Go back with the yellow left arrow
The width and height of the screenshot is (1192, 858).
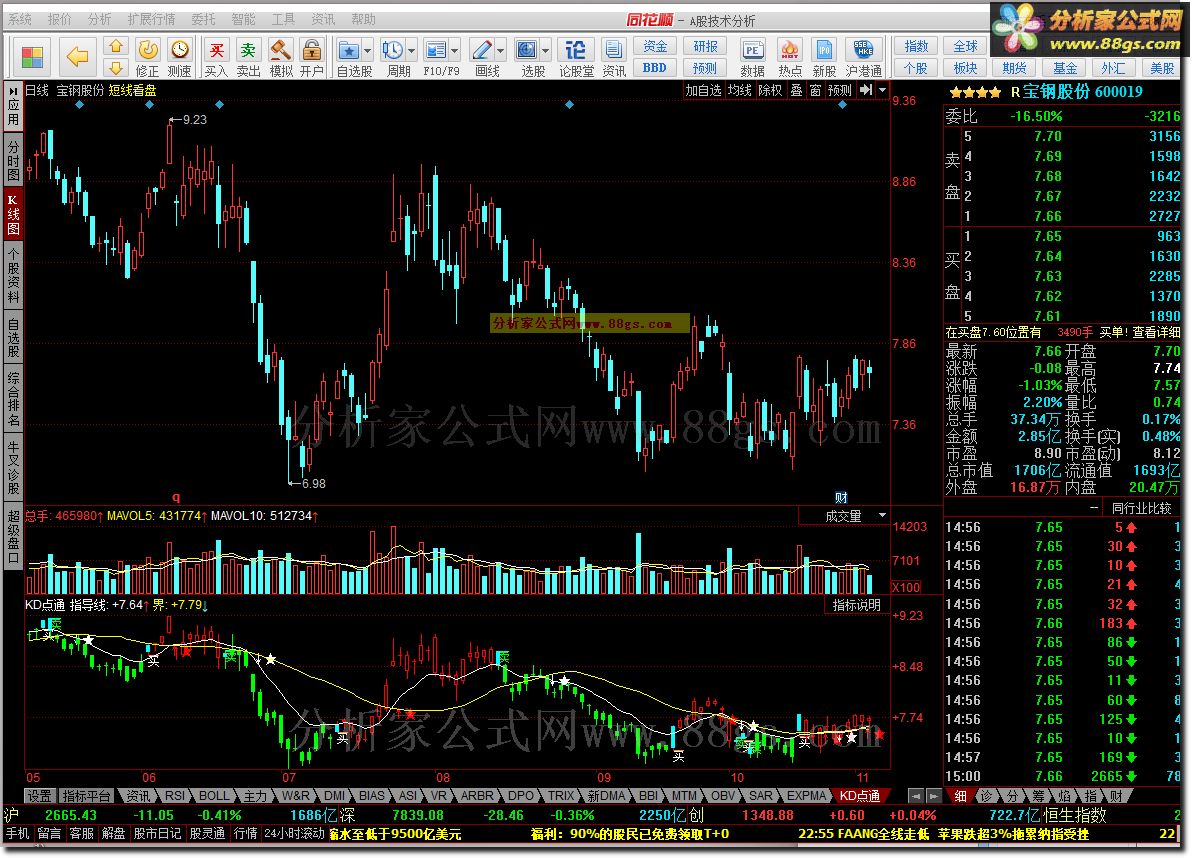[77, 57]
